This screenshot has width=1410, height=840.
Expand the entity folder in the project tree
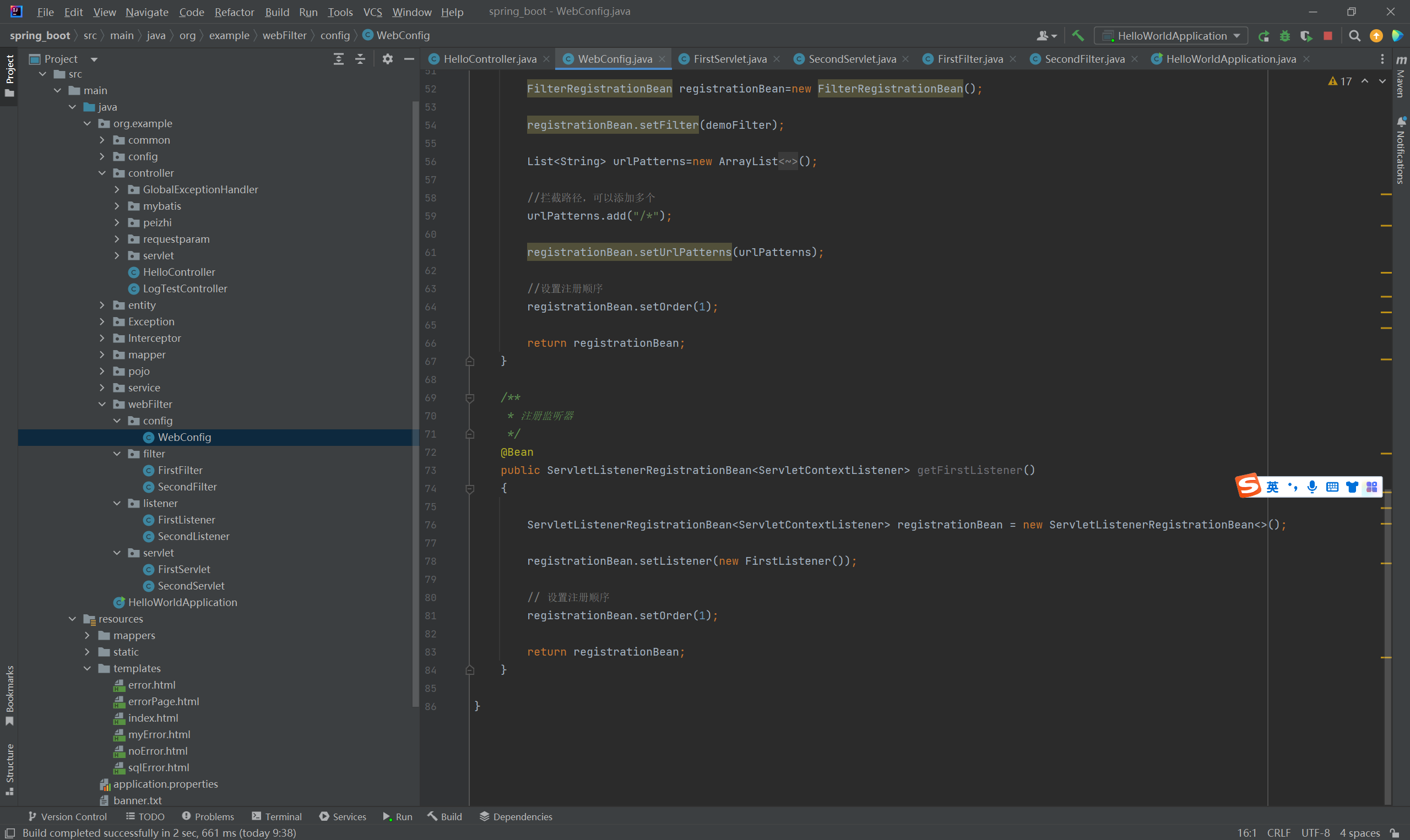tap(102, 305)
